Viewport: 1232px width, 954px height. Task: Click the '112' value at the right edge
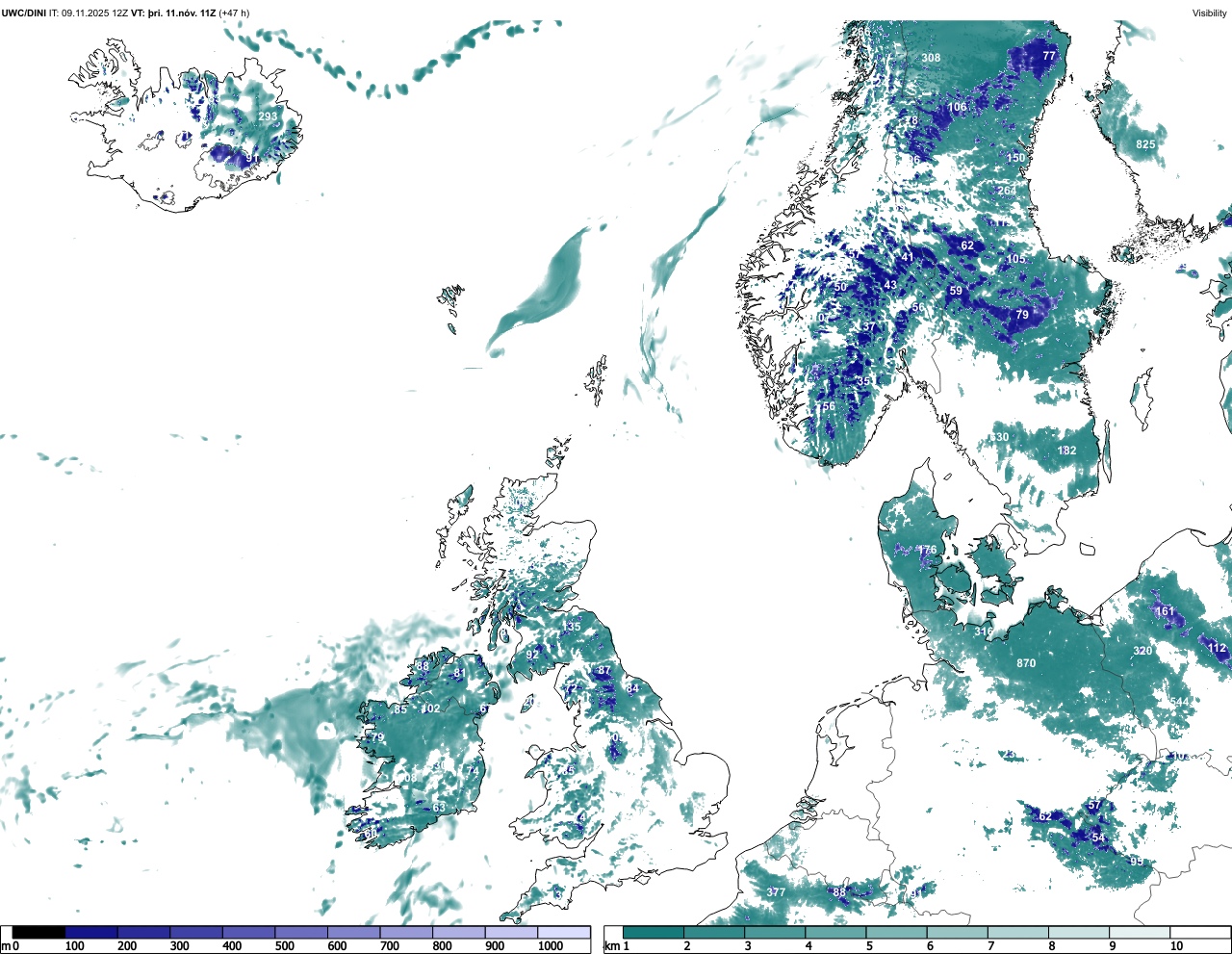(1218, 648)
